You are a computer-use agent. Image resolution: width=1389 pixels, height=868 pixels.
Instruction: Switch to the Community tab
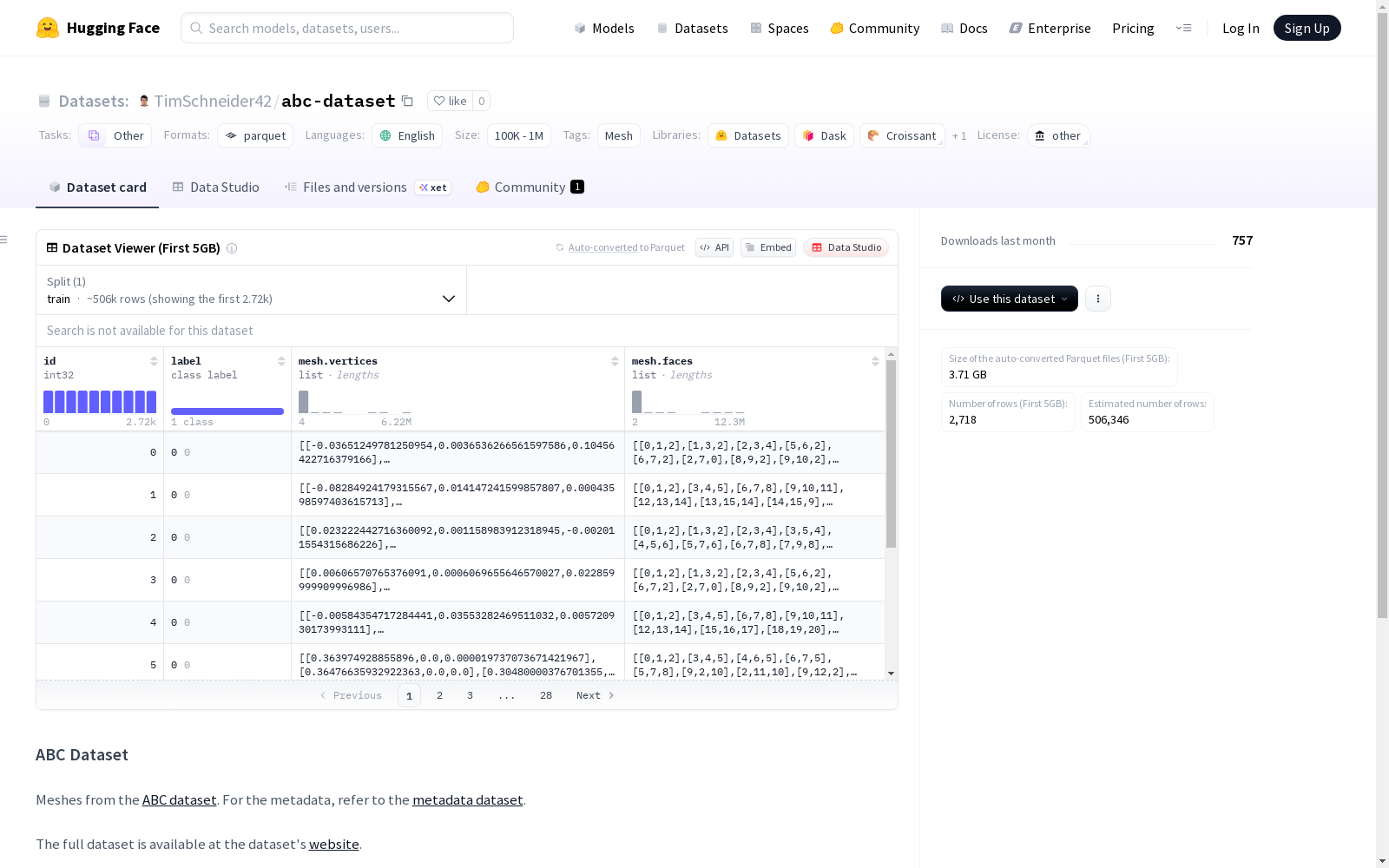[x=530, y=187]
